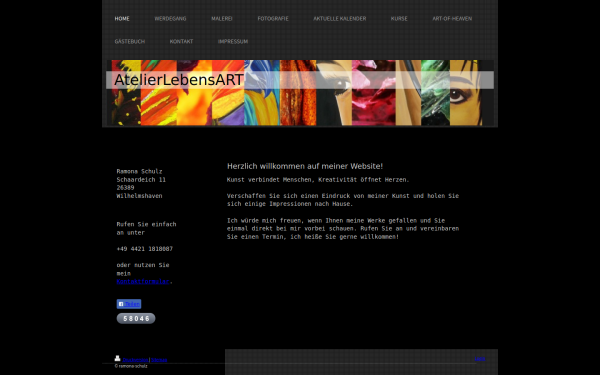Follow the Kontaktformular link
Screen dimensions: 600x375
pos(143,282)
